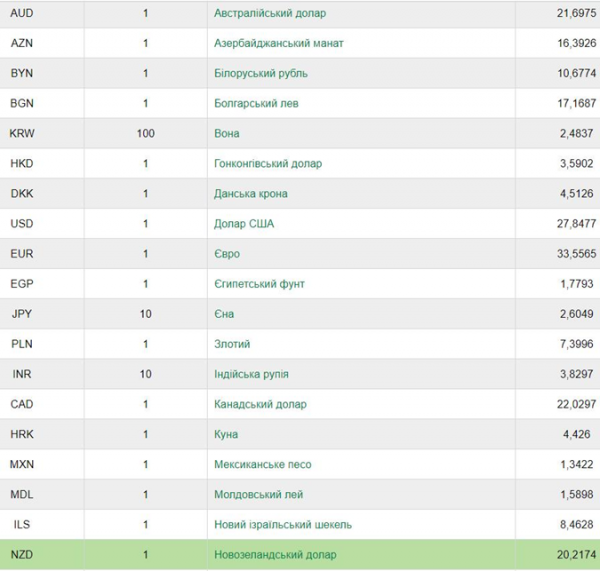Open the Куна currency link
The image size is (600, 571).
pyautogui.click(x=226, y=434)
